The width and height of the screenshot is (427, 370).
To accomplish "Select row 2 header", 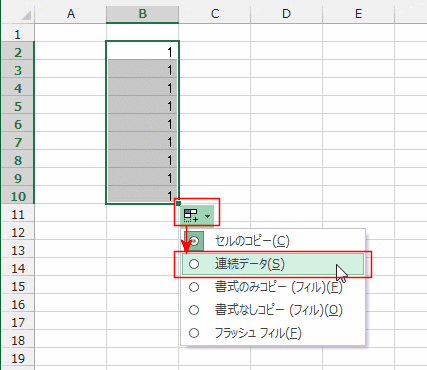I will coord(18,52).
